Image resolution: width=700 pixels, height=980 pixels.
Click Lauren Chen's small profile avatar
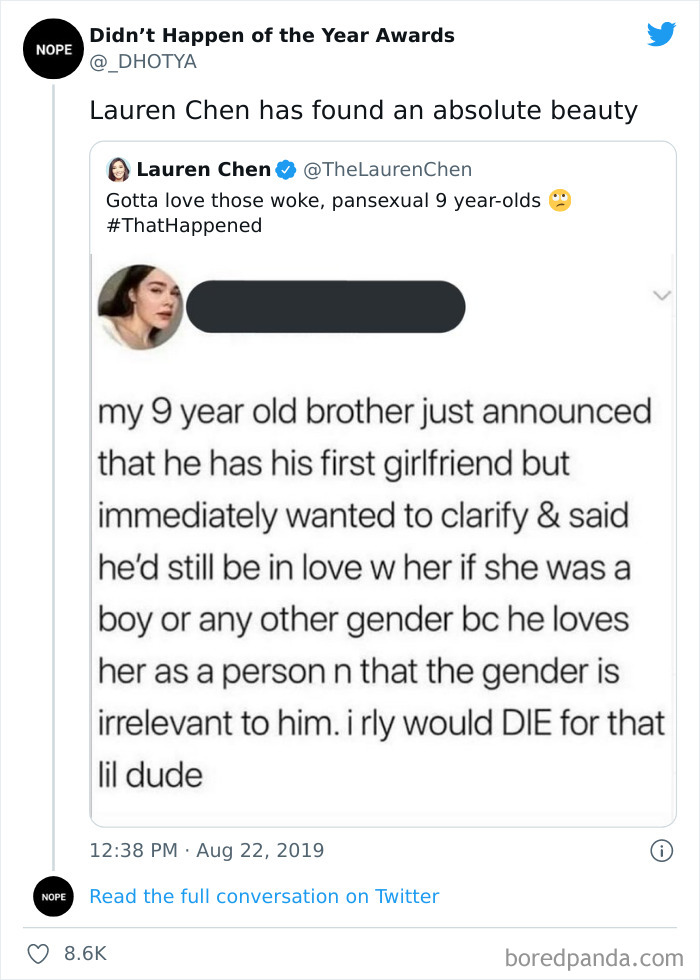pyautogui.click(x=118, y=170)
